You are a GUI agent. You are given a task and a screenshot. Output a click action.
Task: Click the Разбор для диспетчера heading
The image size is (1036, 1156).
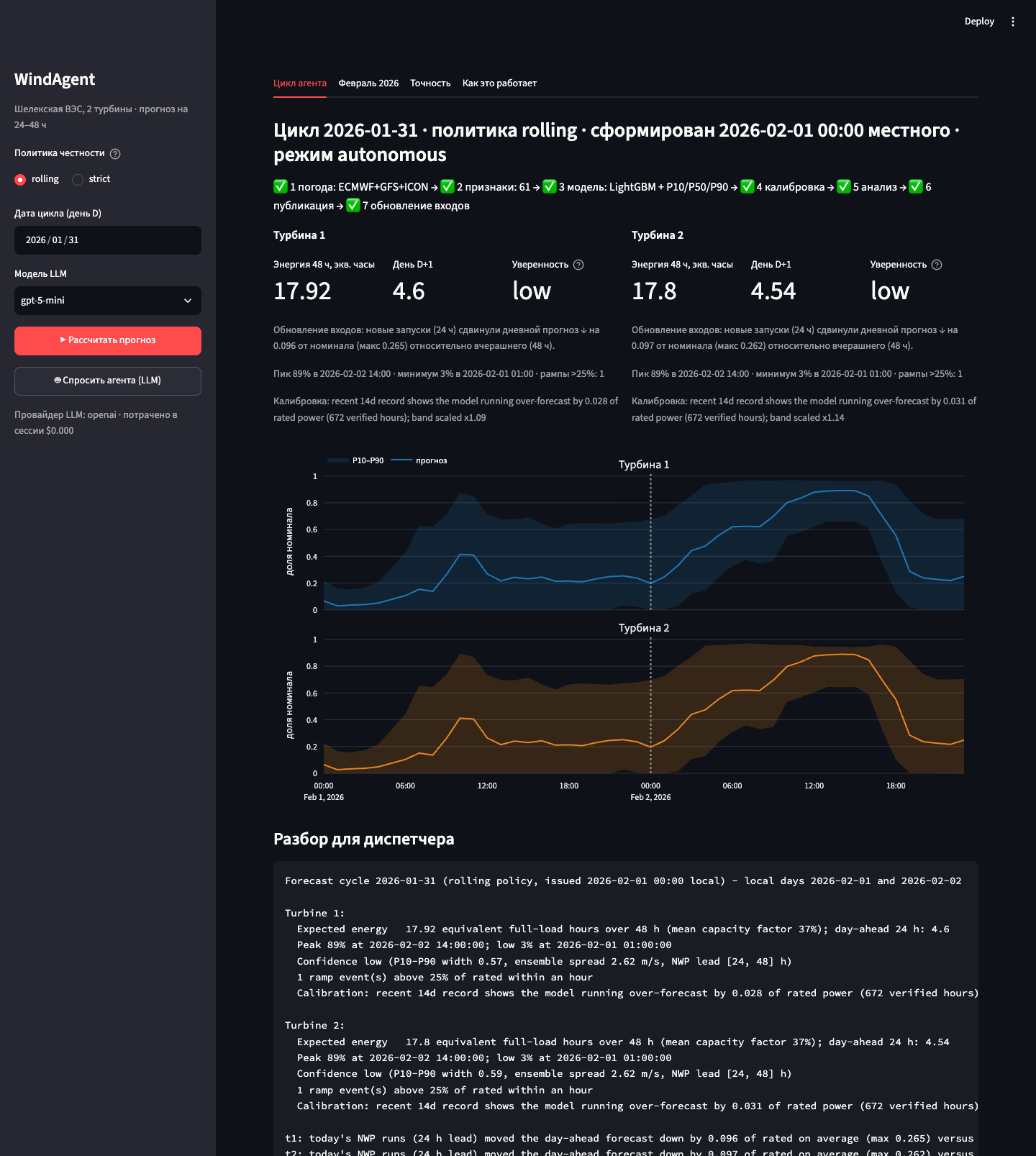point(363,839)
